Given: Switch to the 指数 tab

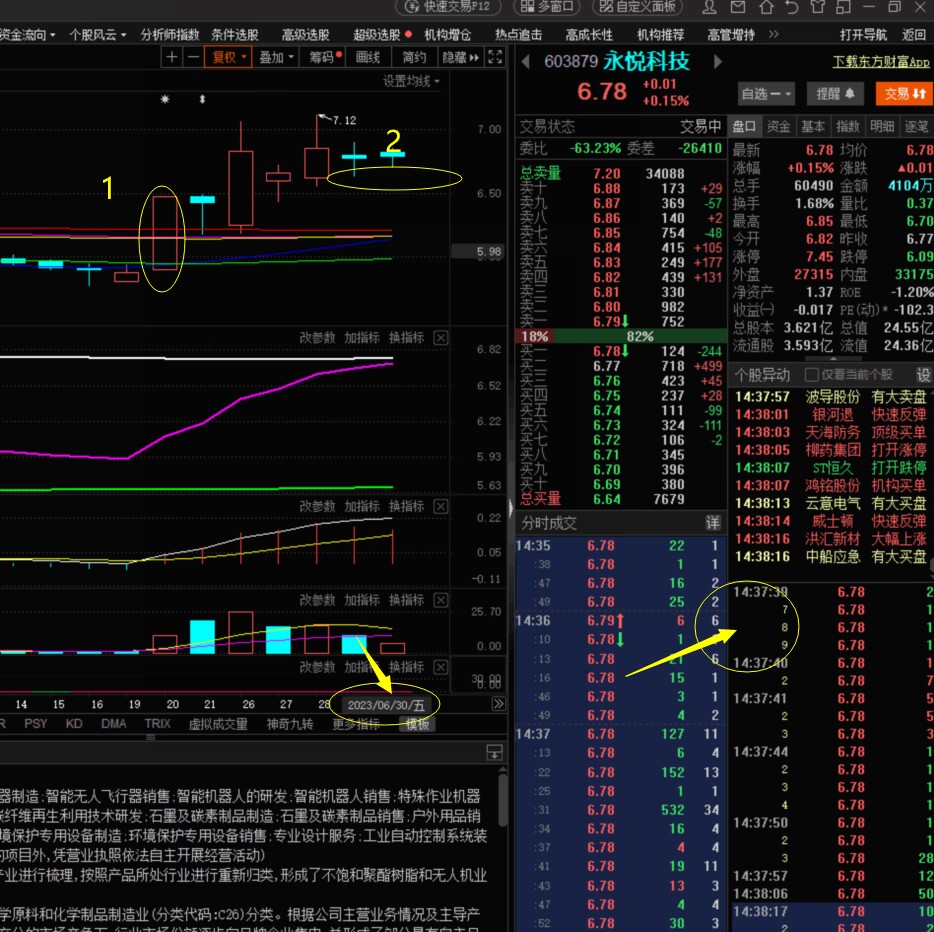Looking at the screenshot, I should pos(847,126).
